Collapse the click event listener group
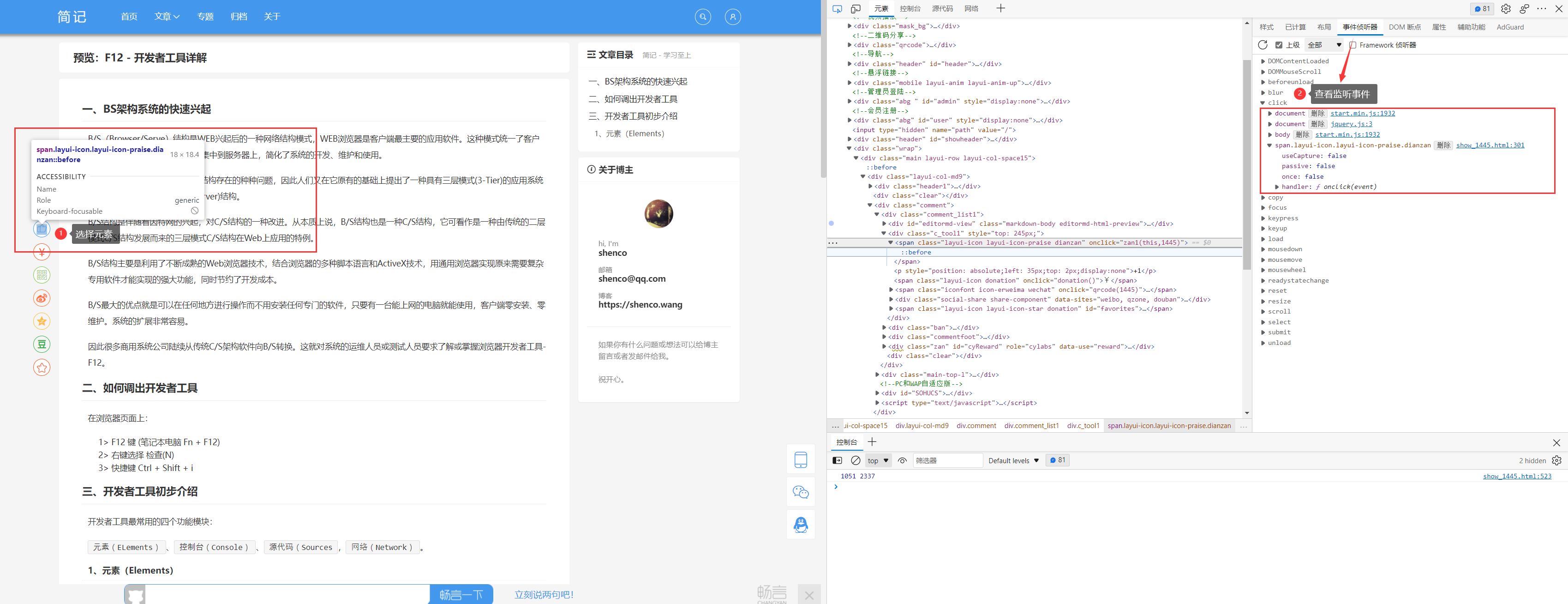This screenshot has height=604, width=1568. coord(1263,103)
